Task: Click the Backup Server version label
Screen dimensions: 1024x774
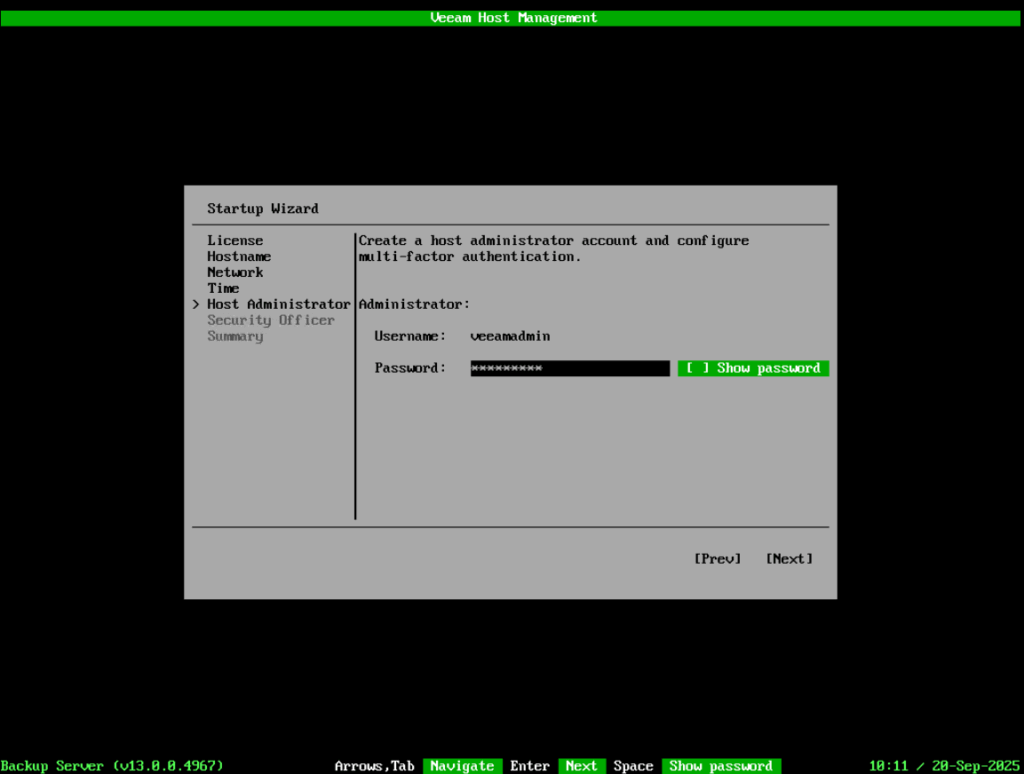Action: click(112, 766)
